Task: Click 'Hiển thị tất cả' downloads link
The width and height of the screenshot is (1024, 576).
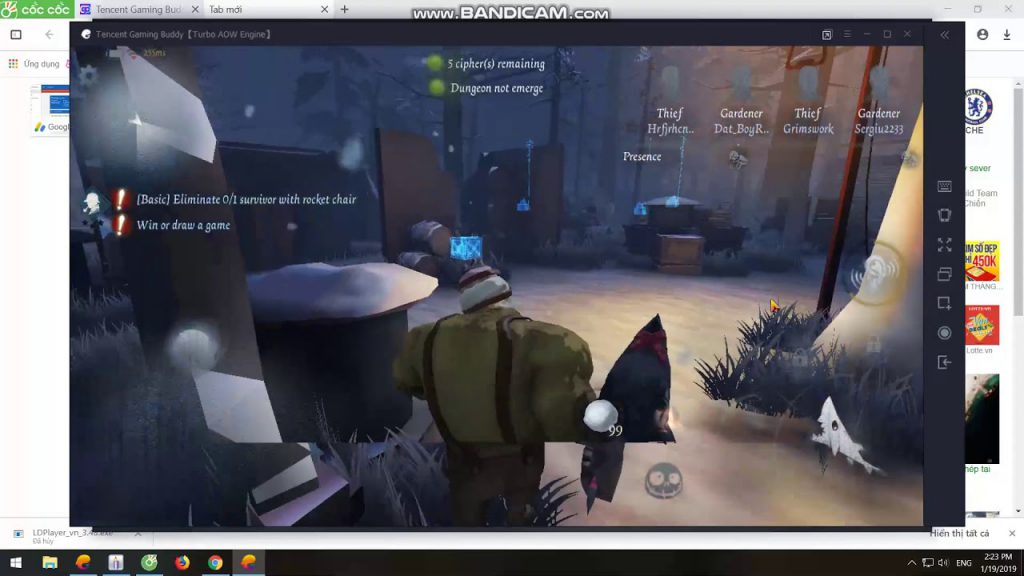Action: coord(959,534)
